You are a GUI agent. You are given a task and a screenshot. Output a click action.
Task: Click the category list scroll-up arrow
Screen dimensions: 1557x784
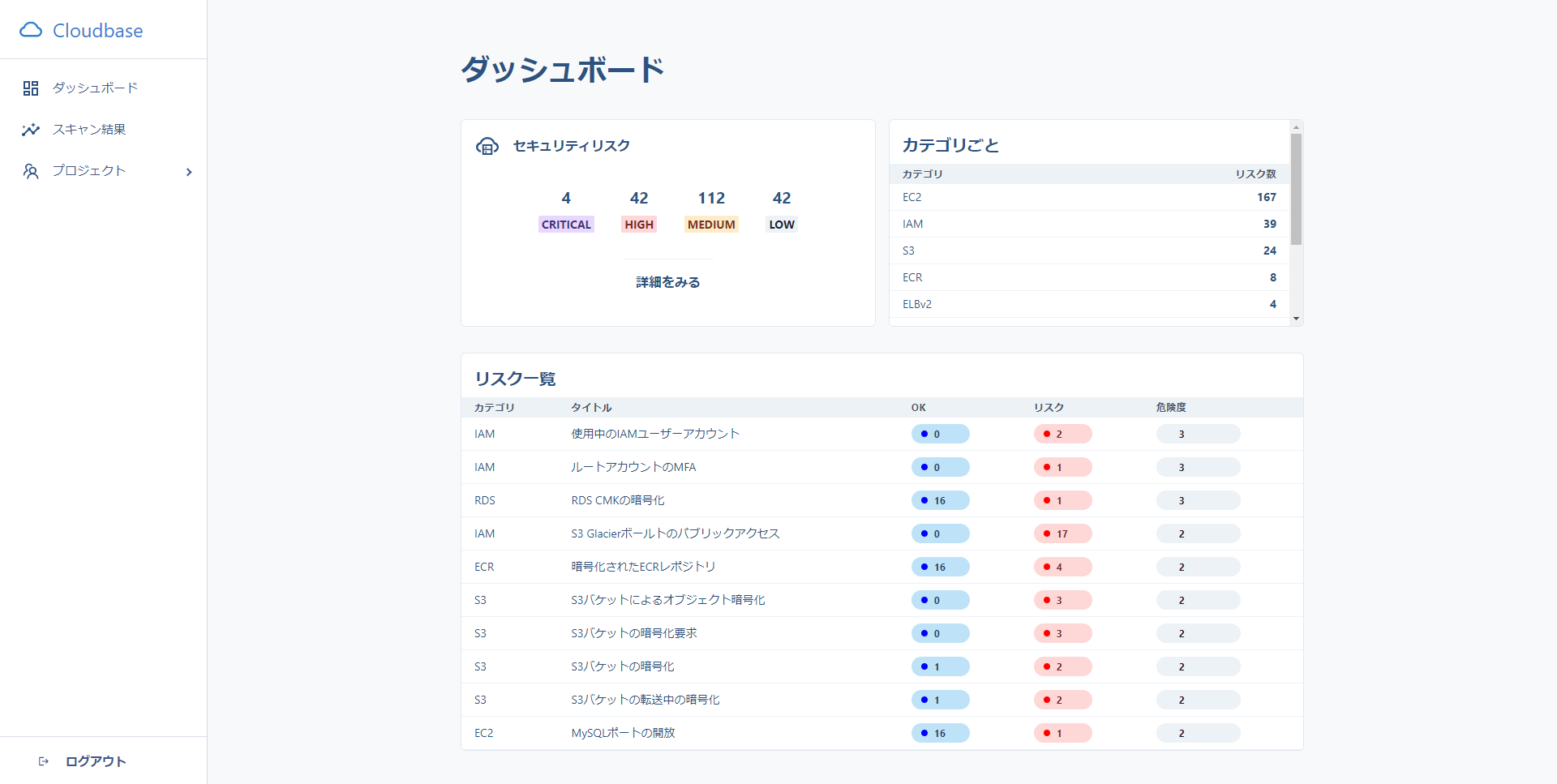(1296, 127)
